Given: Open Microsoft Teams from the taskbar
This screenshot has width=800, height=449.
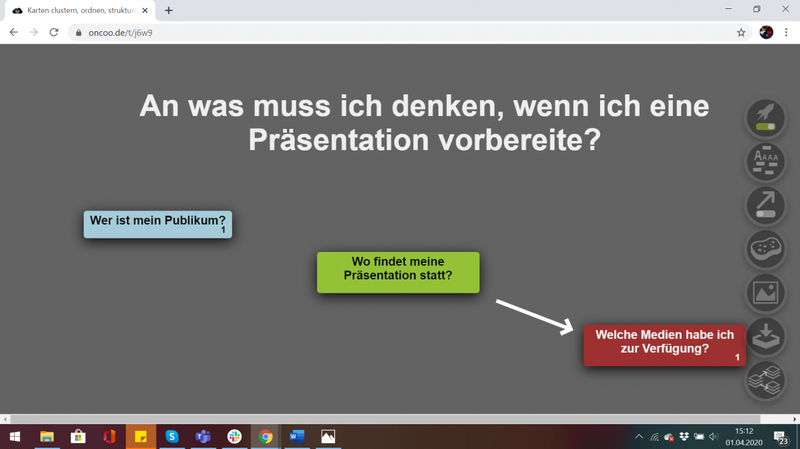Looking at the screenshot, I should (203, 437).
